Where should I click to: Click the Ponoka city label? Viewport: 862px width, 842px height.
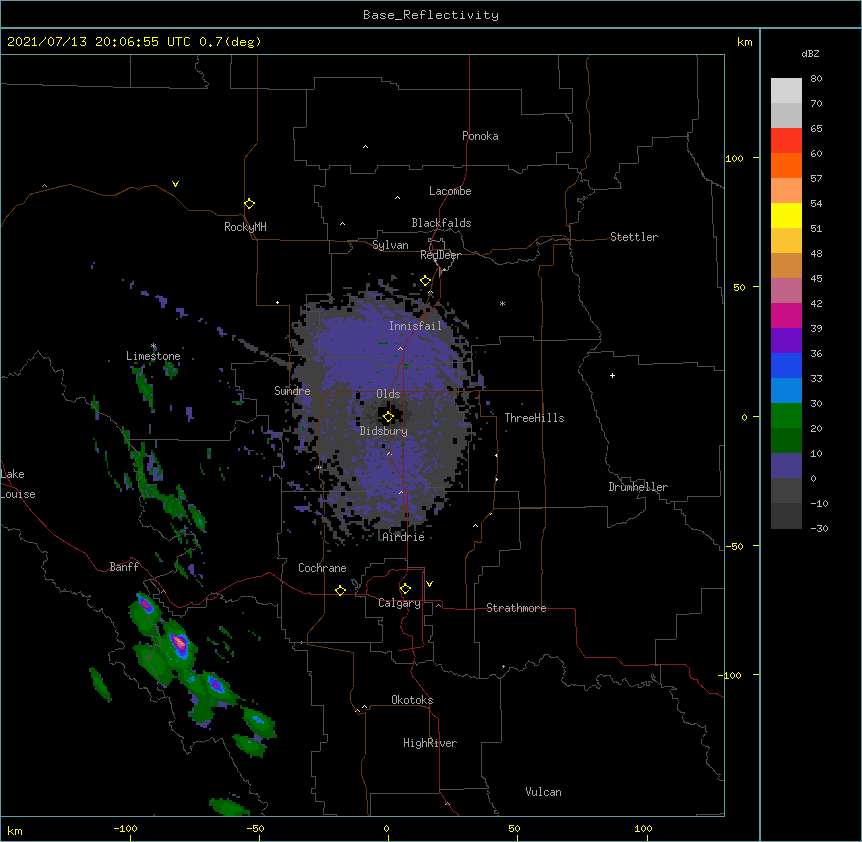click(x=480, y=136)
